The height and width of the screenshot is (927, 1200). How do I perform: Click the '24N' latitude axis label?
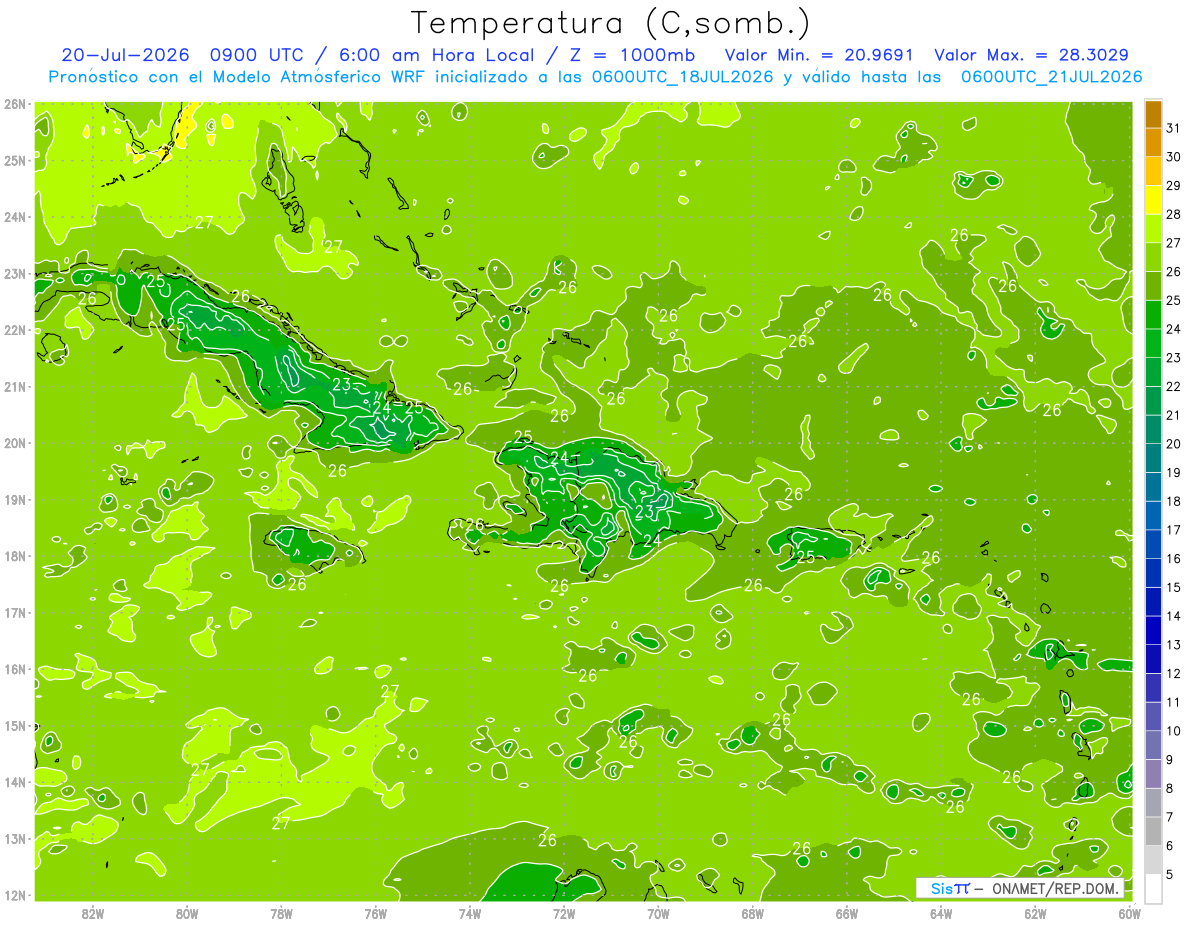(x=14, y=217)
